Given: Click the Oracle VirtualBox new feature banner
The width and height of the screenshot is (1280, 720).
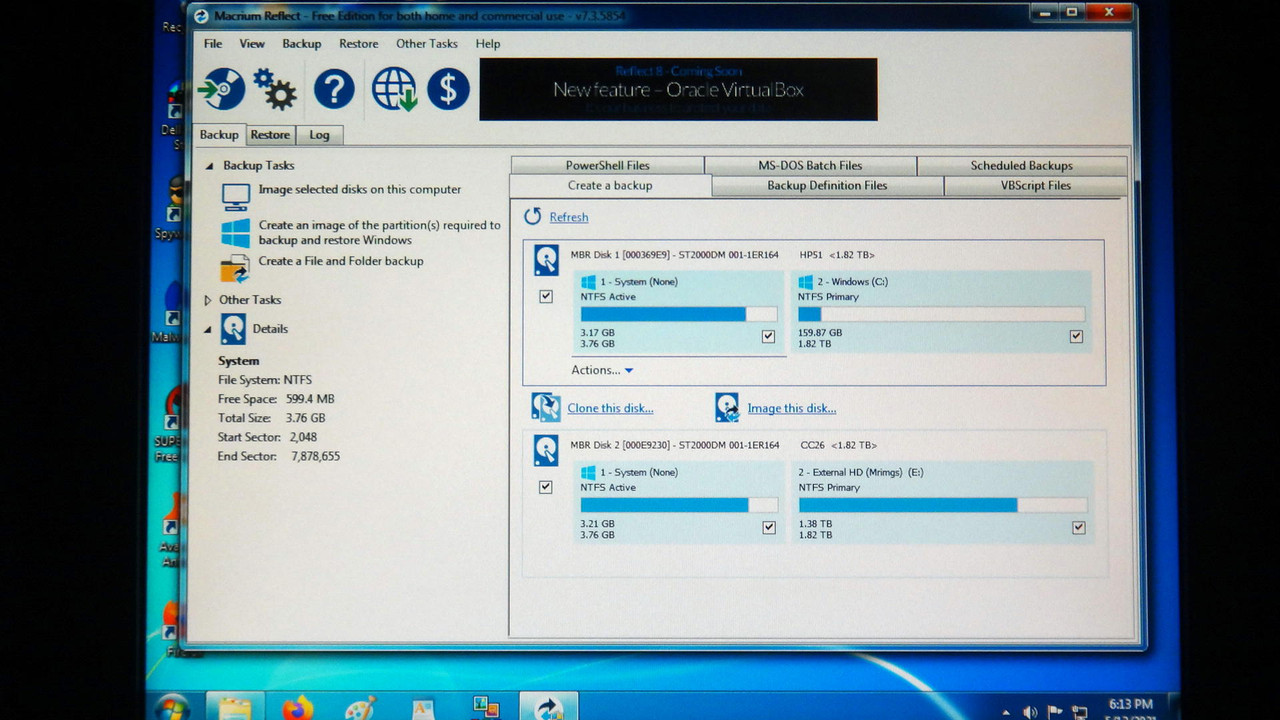Looking at the screenshot, I should point(678,89).
